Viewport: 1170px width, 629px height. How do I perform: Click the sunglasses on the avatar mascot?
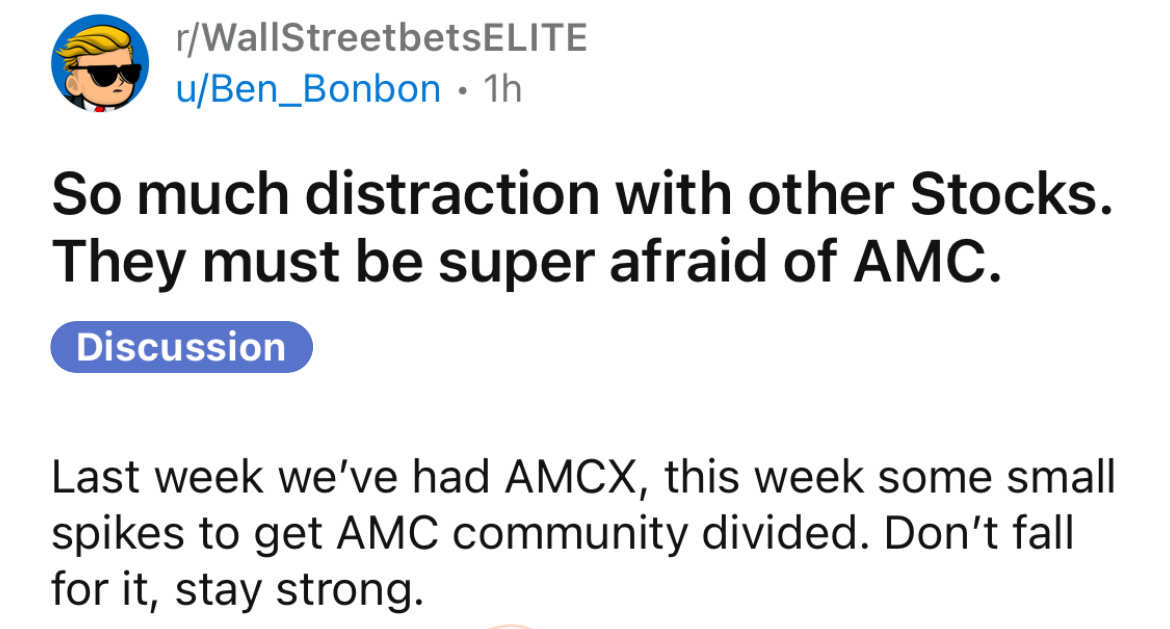103,74
